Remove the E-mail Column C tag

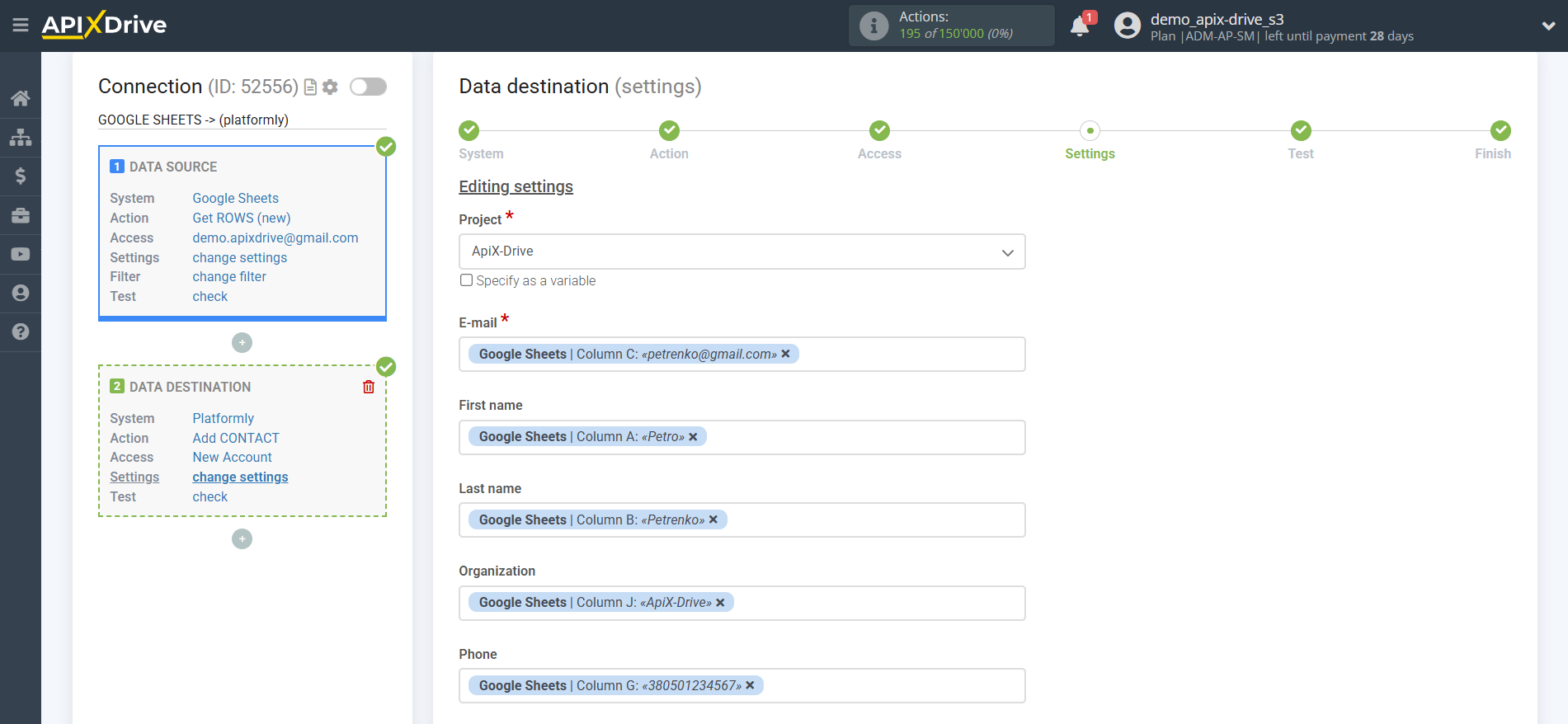786,354
